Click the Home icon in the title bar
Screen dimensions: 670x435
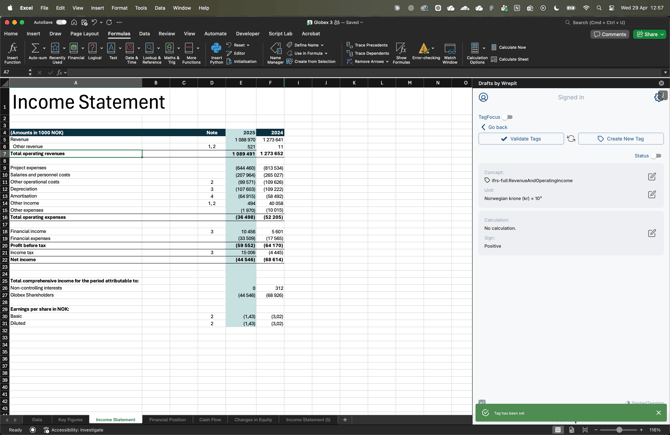tap(74, 22)
